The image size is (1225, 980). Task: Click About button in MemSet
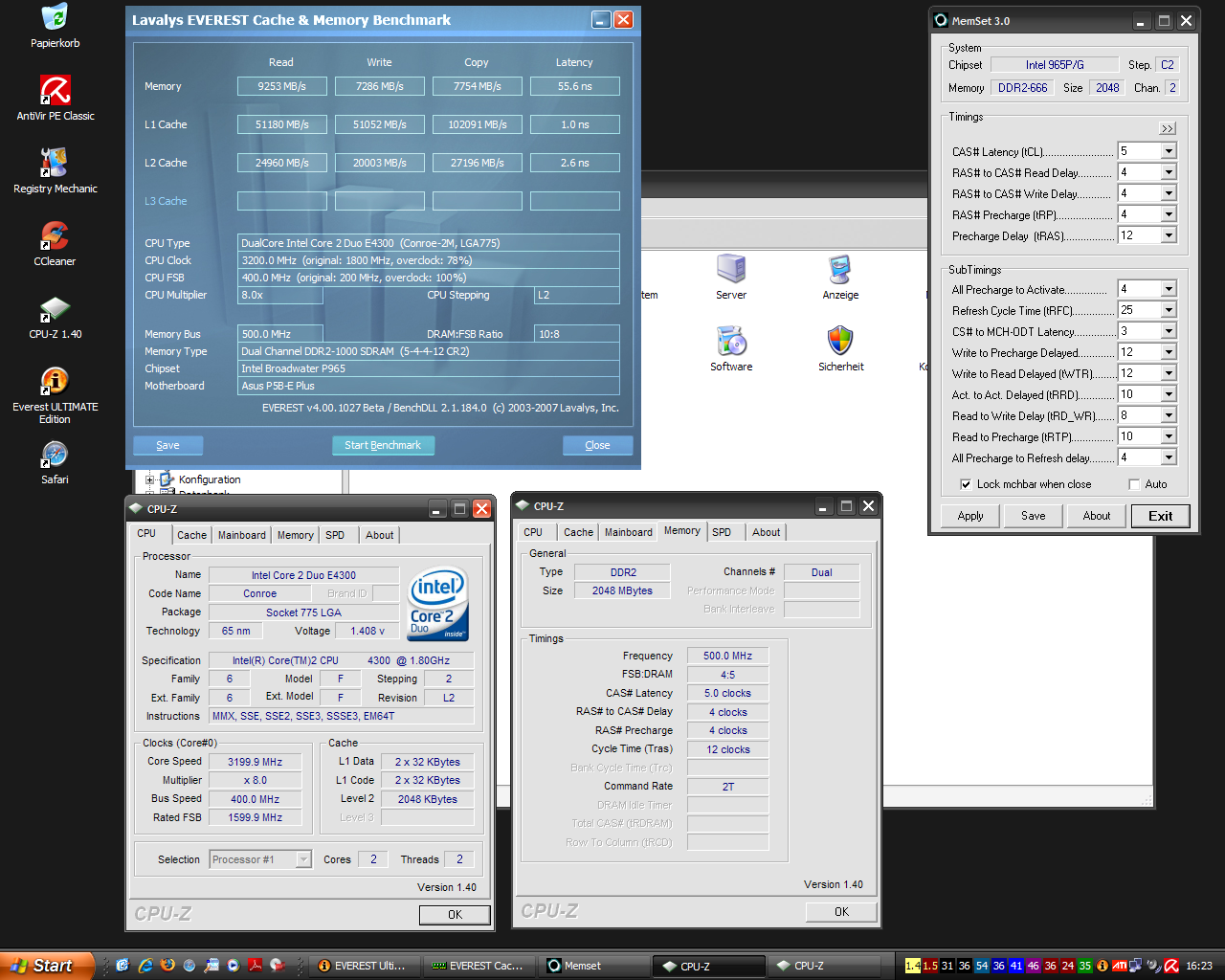pyautogui.click(x=1097, y=516)
